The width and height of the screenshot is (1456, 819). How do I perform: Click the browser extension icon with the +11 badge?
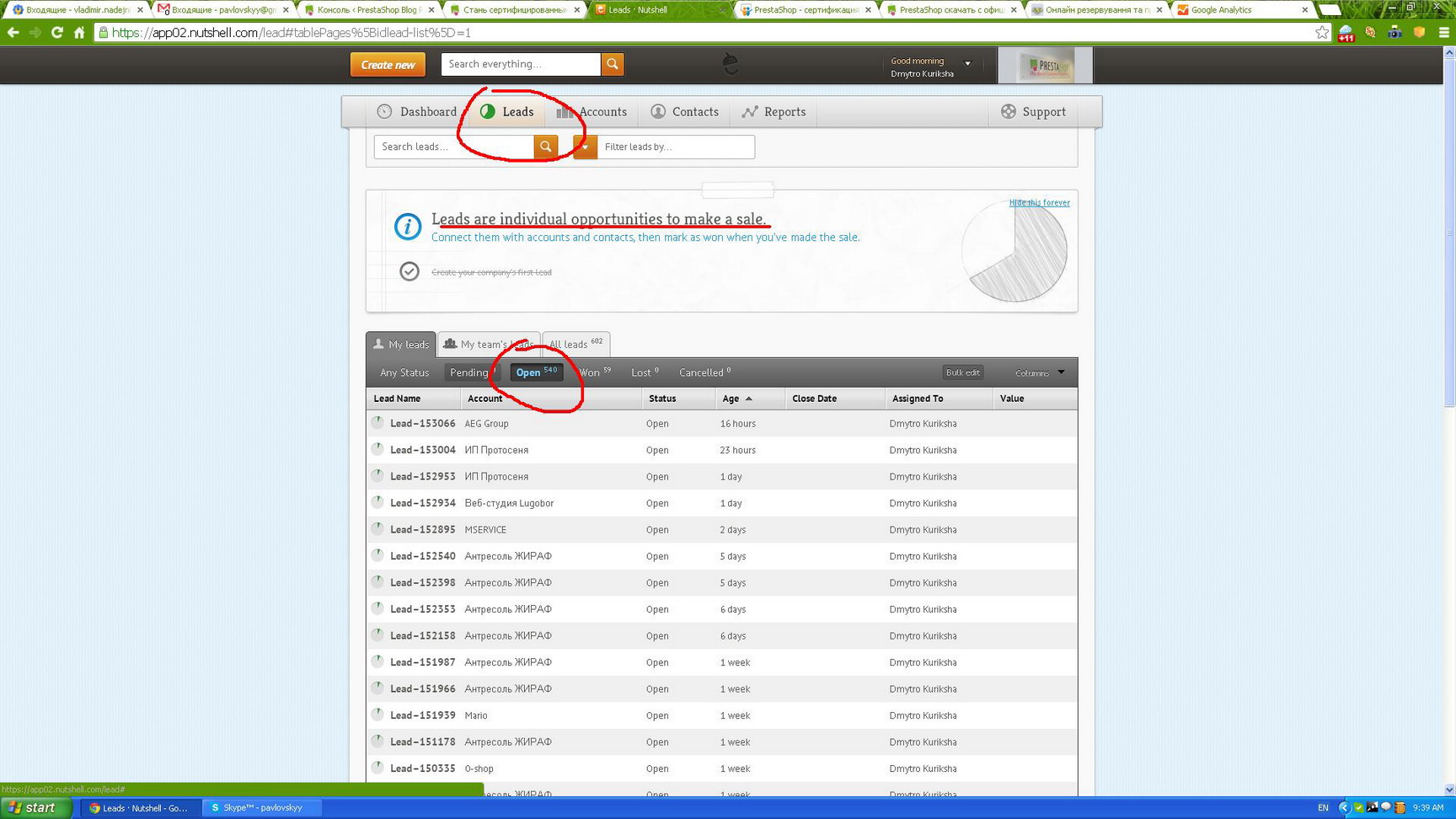coord(1346,34)
